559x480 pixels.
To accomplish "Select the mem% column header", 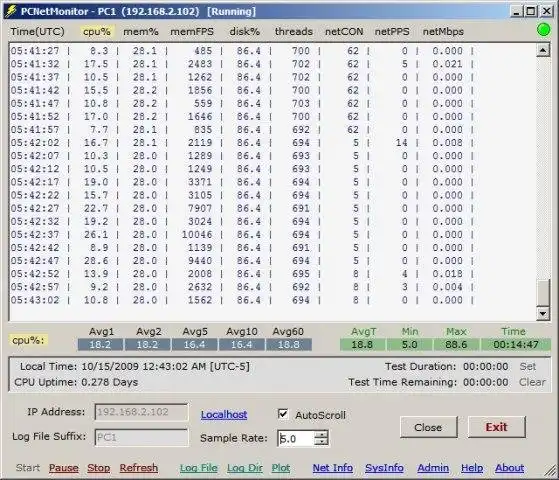I will coord(141,31).
